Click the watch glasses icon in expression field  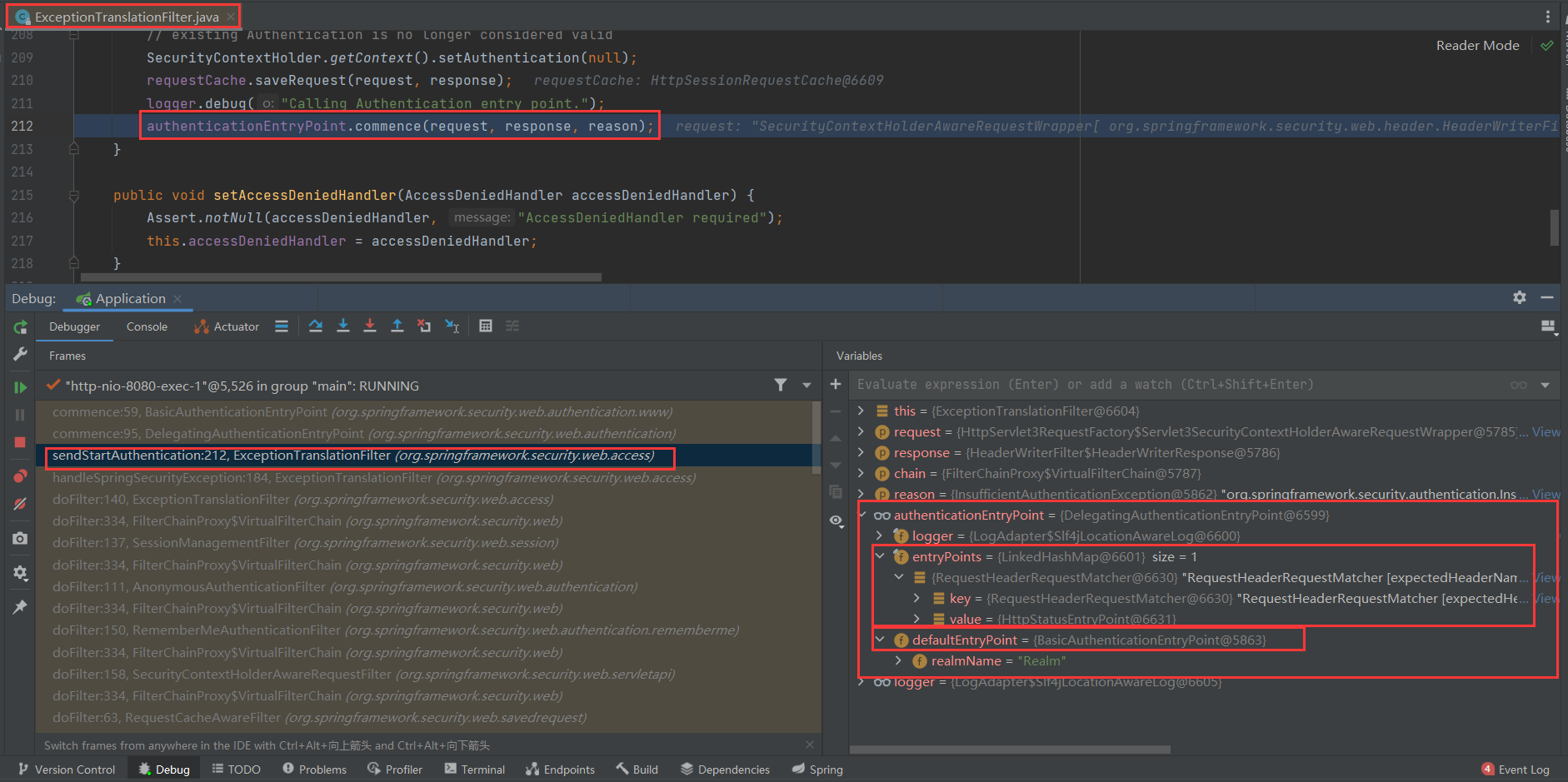(x=1519, y=385)
